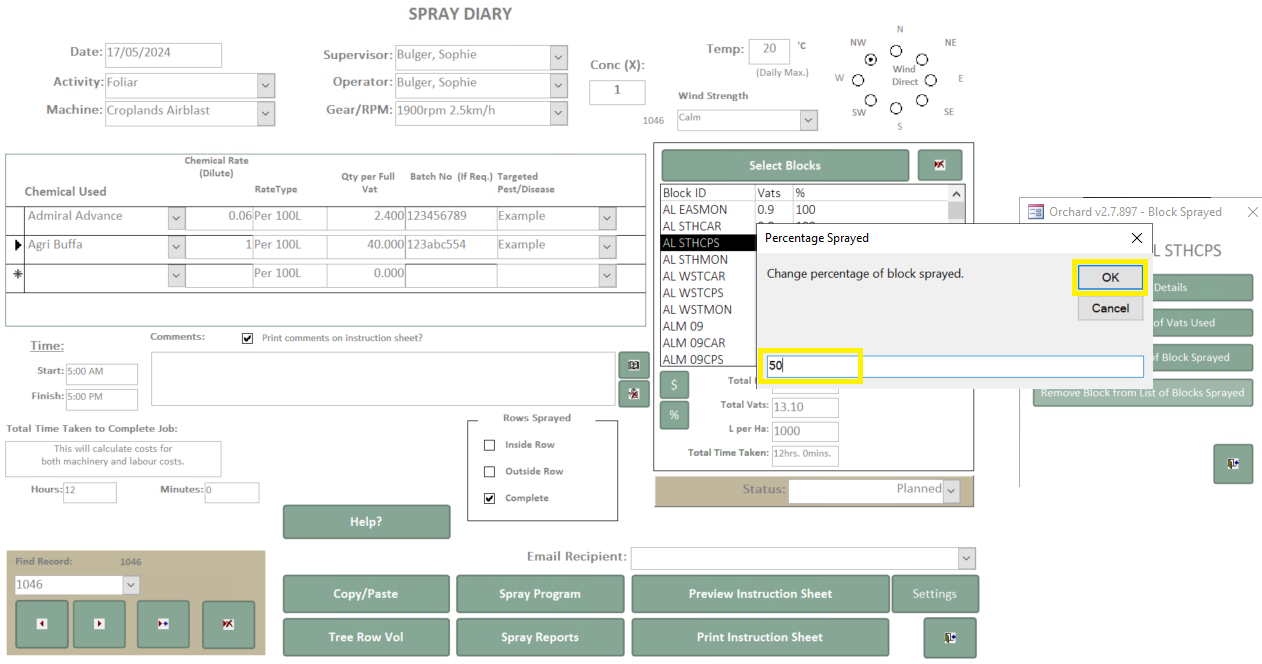
Task: Open the Settings button
Action: (935, 594)
